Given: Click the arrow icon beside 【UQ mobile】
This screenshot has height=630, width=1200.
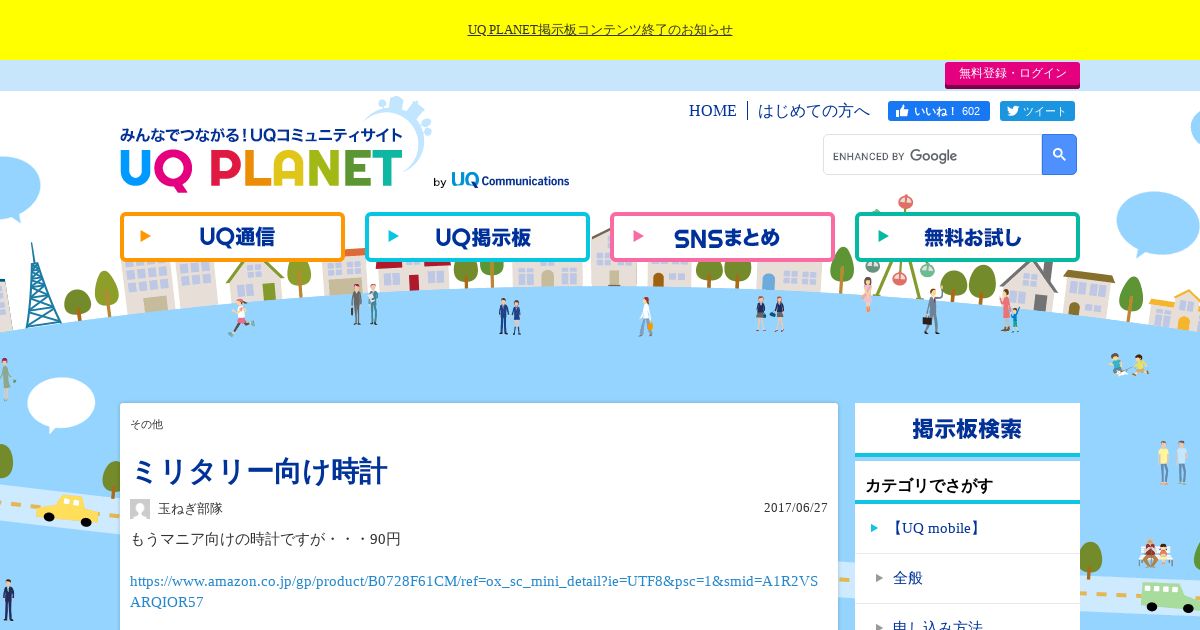Looking at the screenshot, I should pyautogui.click(x=875, y=528).
